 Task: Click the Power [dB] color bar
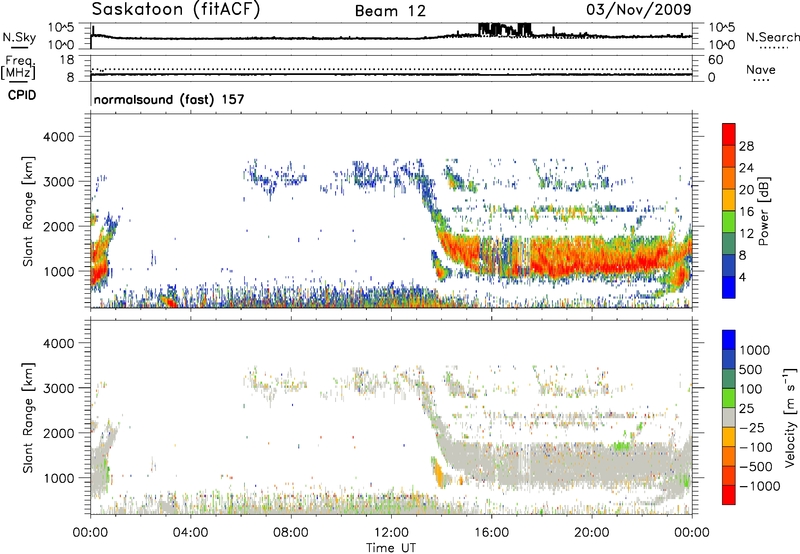729,211
